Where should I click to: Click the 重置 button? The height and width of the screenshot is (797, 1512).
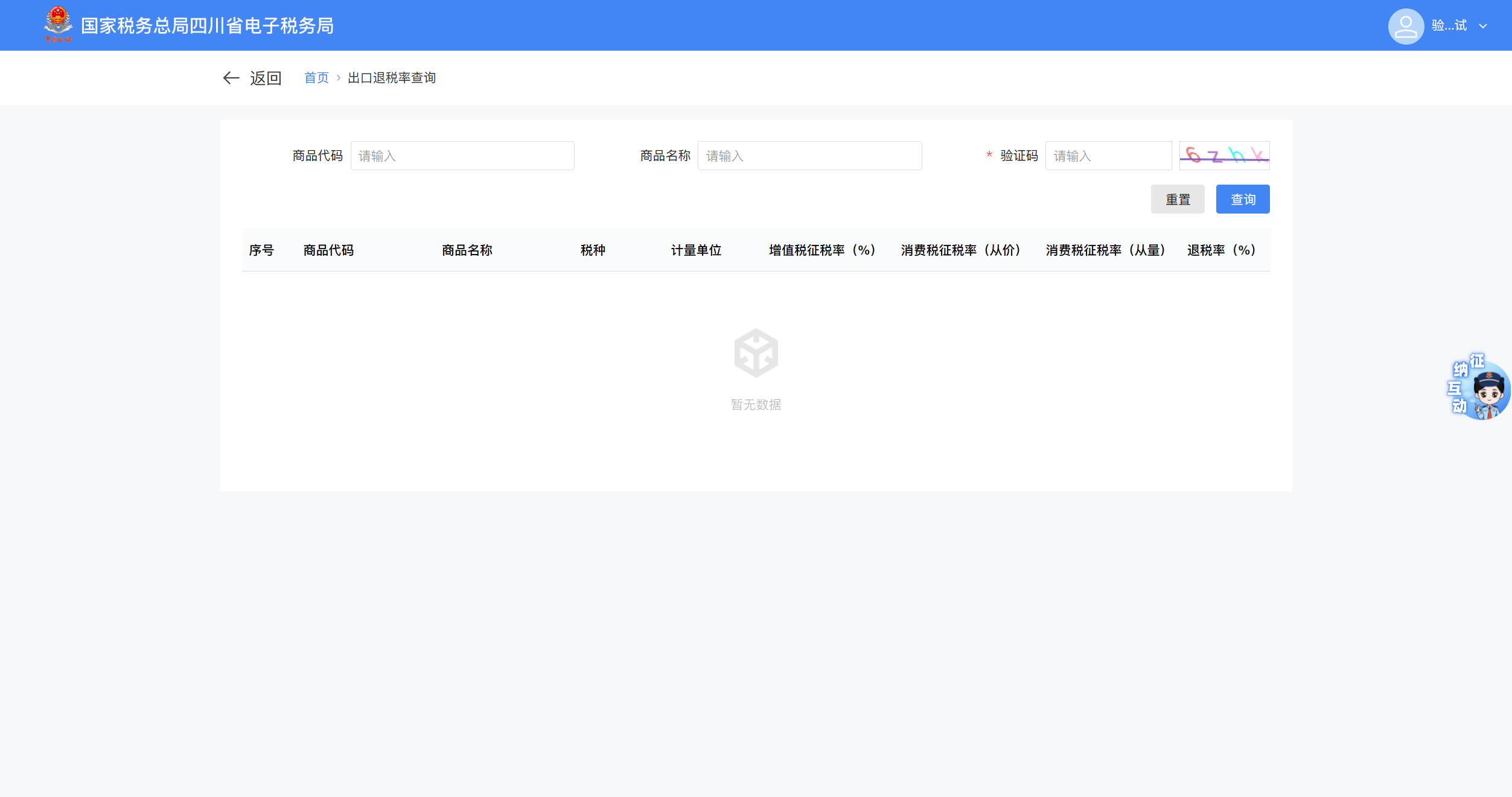click(x=1178, y=199)
